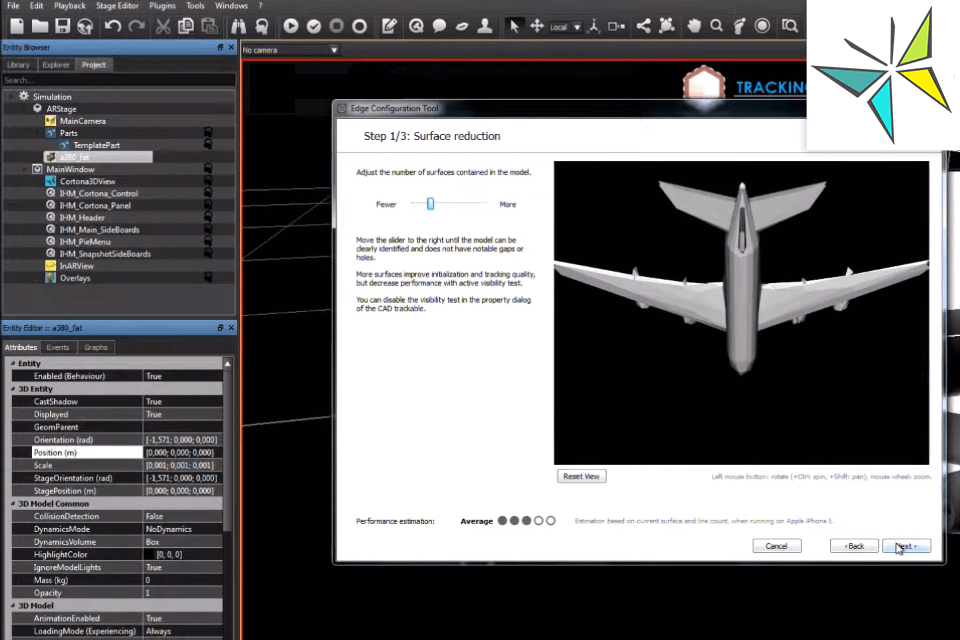The width and height of the screenshot is (960, 640).
Task: Click the magnifier zoom tool icon
Action: (716, 26)
